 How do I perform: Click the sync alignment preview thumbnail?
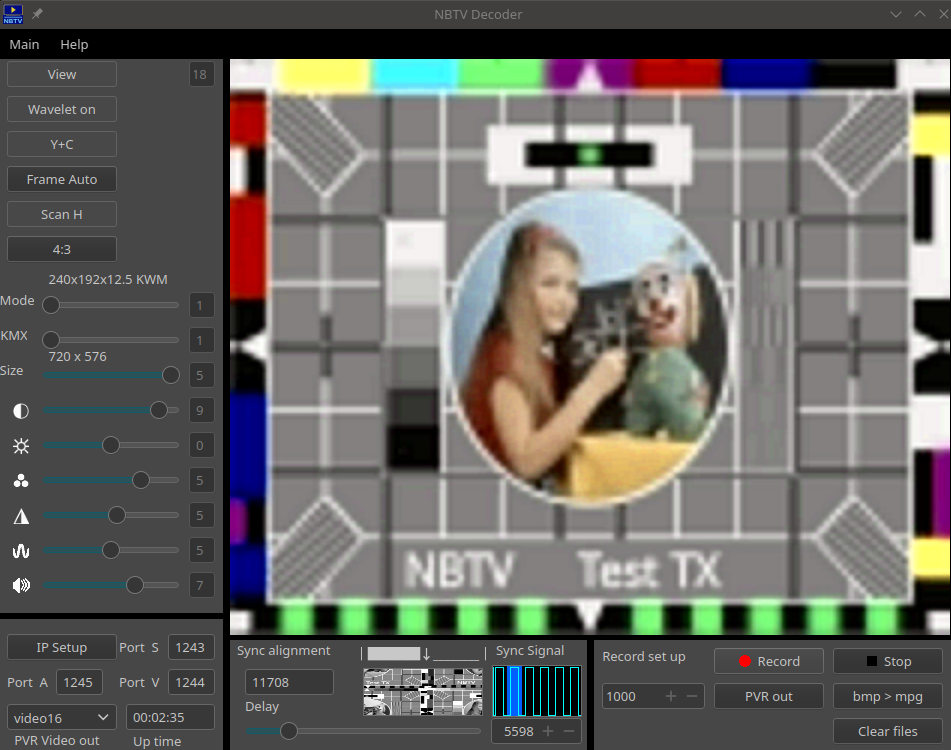[423, 691]
